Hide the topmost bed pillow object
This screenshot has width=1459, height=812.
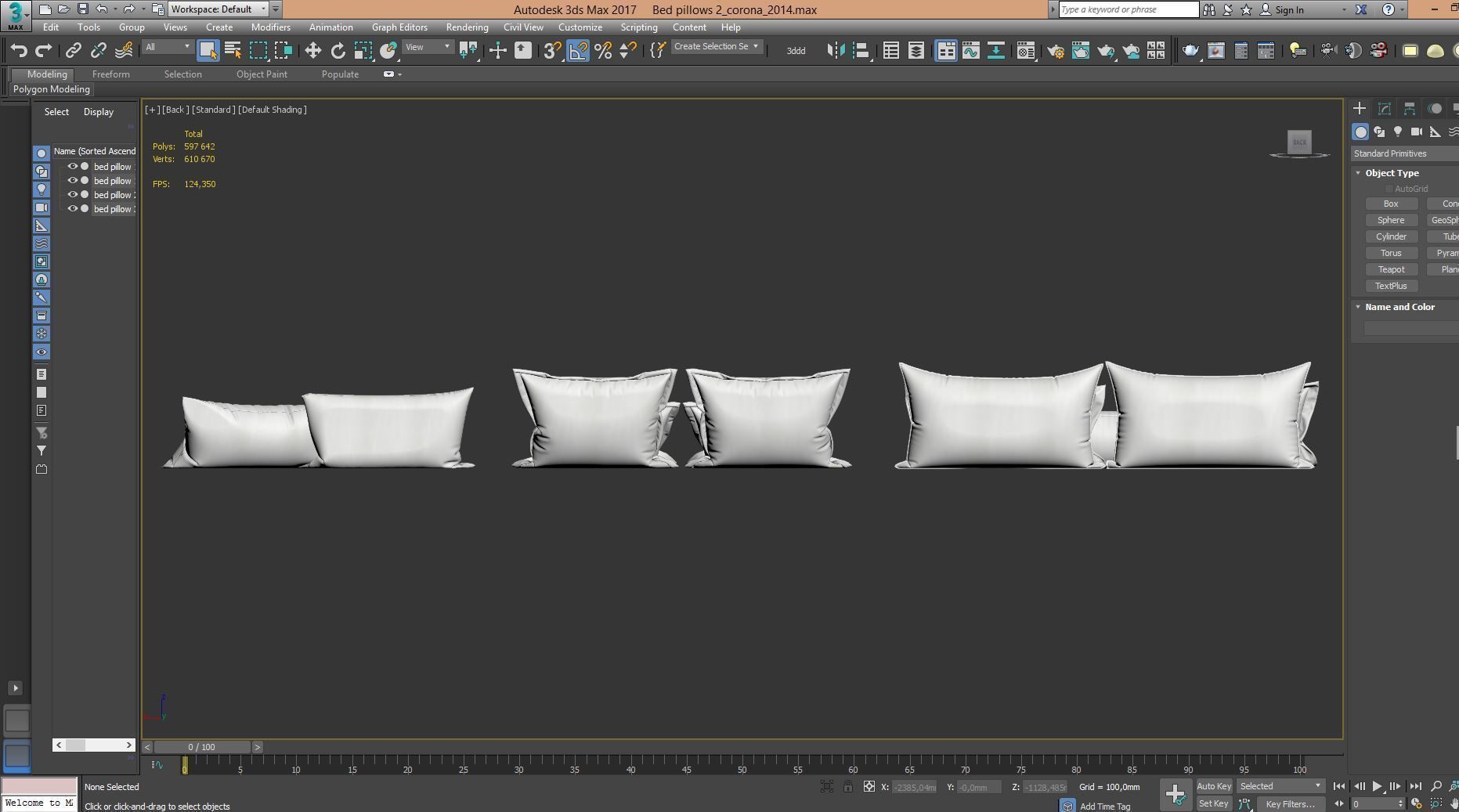tap(72, 167)
